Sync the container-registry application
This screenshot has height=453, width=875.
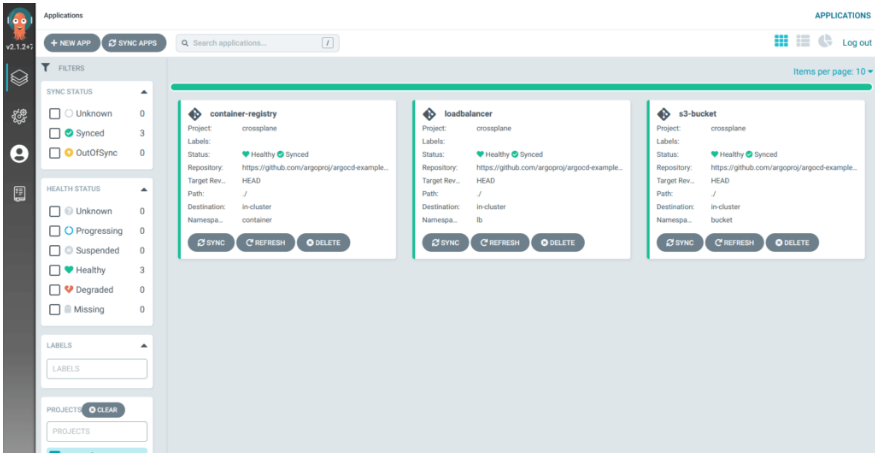pyautogui.click(x=210, y=242)
